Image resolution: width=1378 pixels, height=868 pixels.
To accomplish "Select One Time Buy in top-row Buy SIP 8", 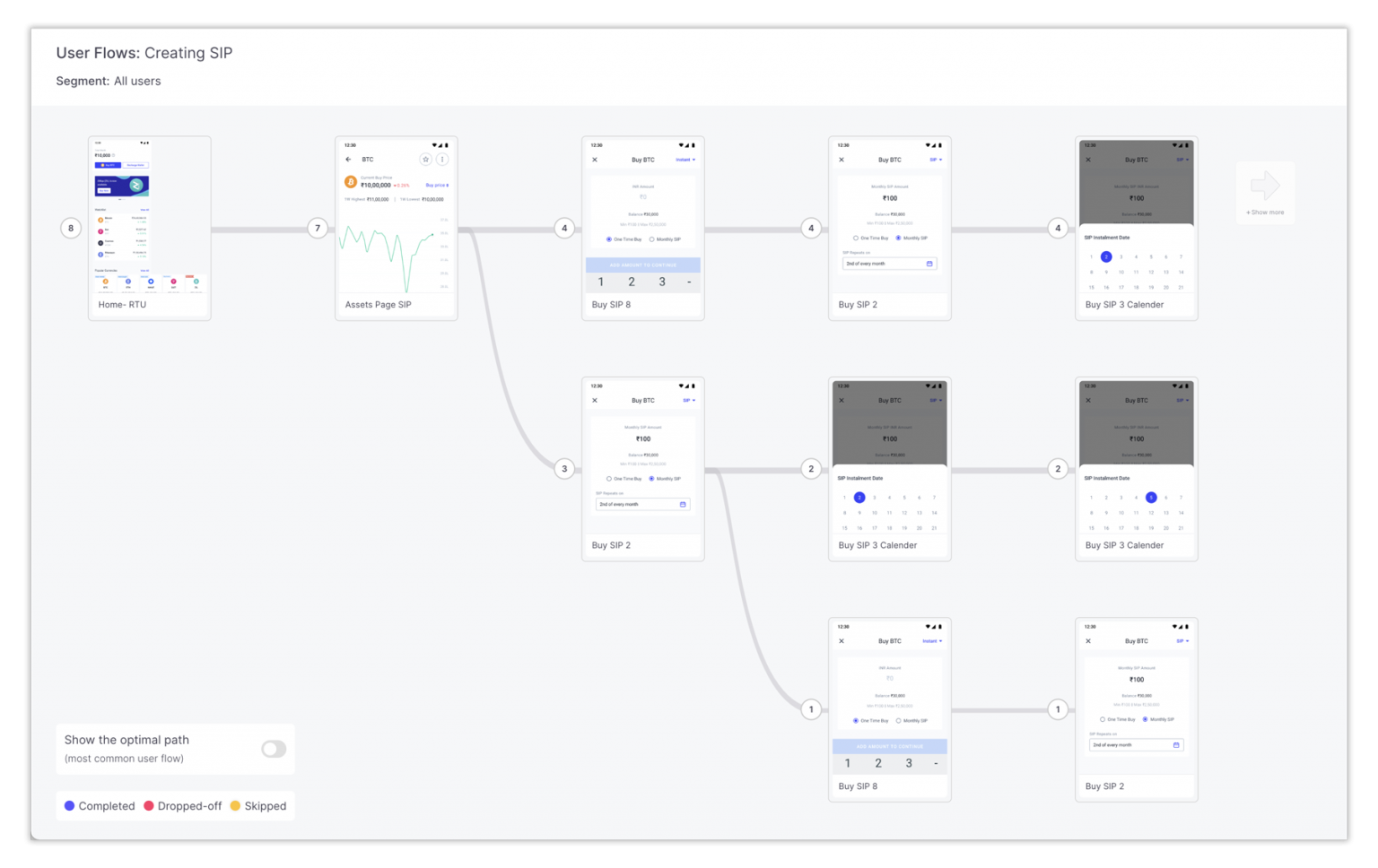I will pos(609,239).
